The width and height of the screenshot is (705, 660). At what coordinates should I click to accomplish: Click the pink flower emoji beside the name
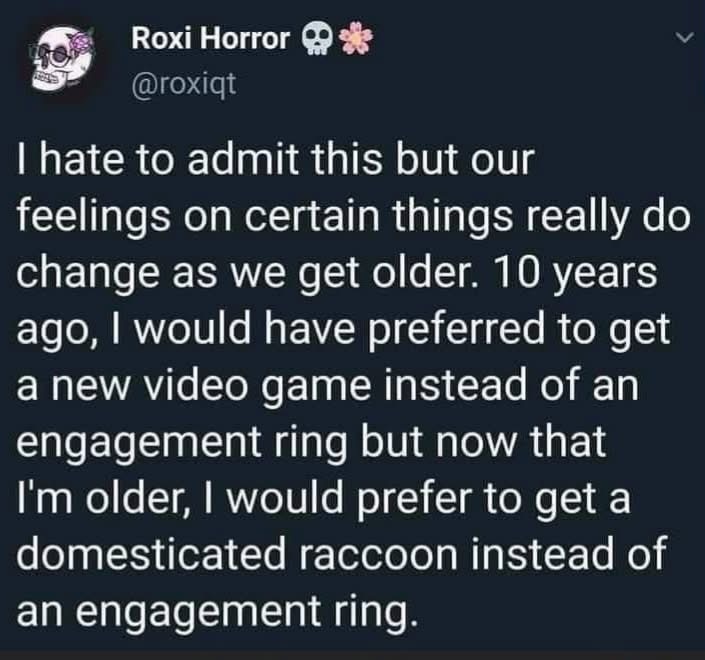[x=350, y=41]
